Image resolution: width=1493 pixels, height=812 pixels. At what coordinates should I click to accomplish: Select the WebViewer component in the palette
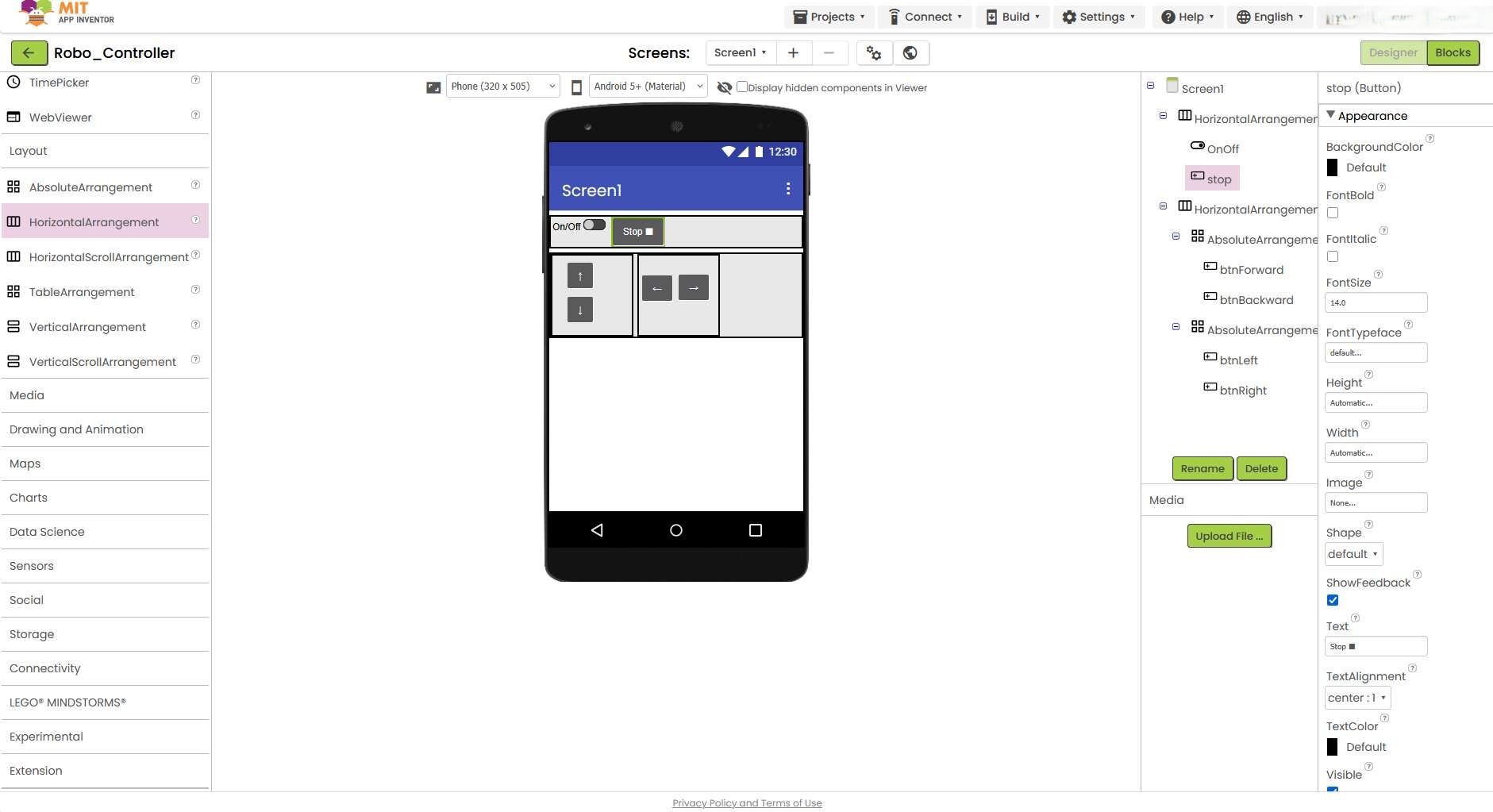(x=60, y=117)
